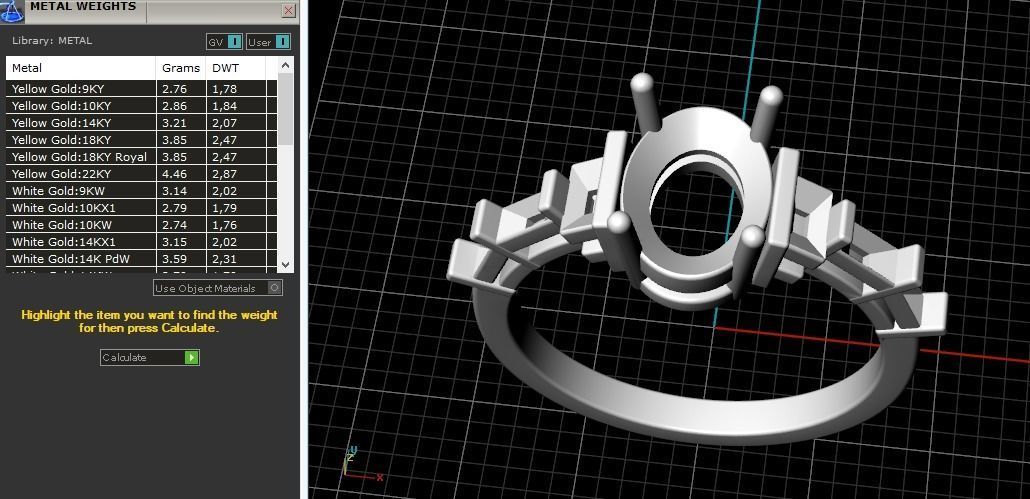Click the metal list scroll-up arrow

click(285, 65)
